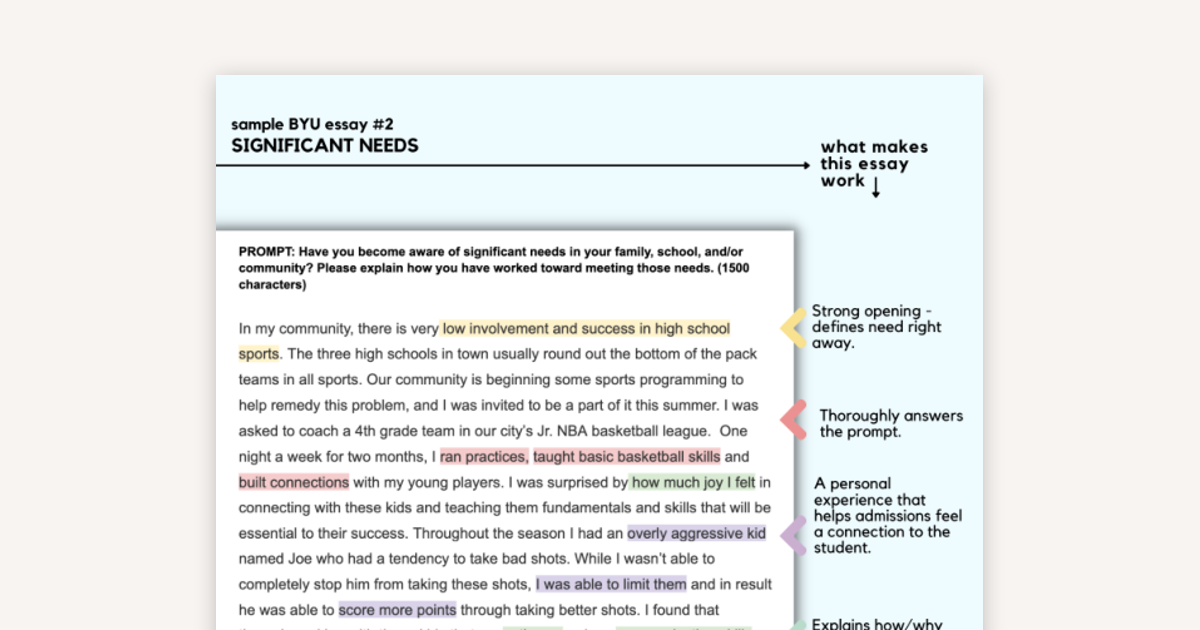This screenshot has width=1200, height=630.
Task: Select the 'sample BYU essay #2' heading
Action: click(x=312, y=125)
